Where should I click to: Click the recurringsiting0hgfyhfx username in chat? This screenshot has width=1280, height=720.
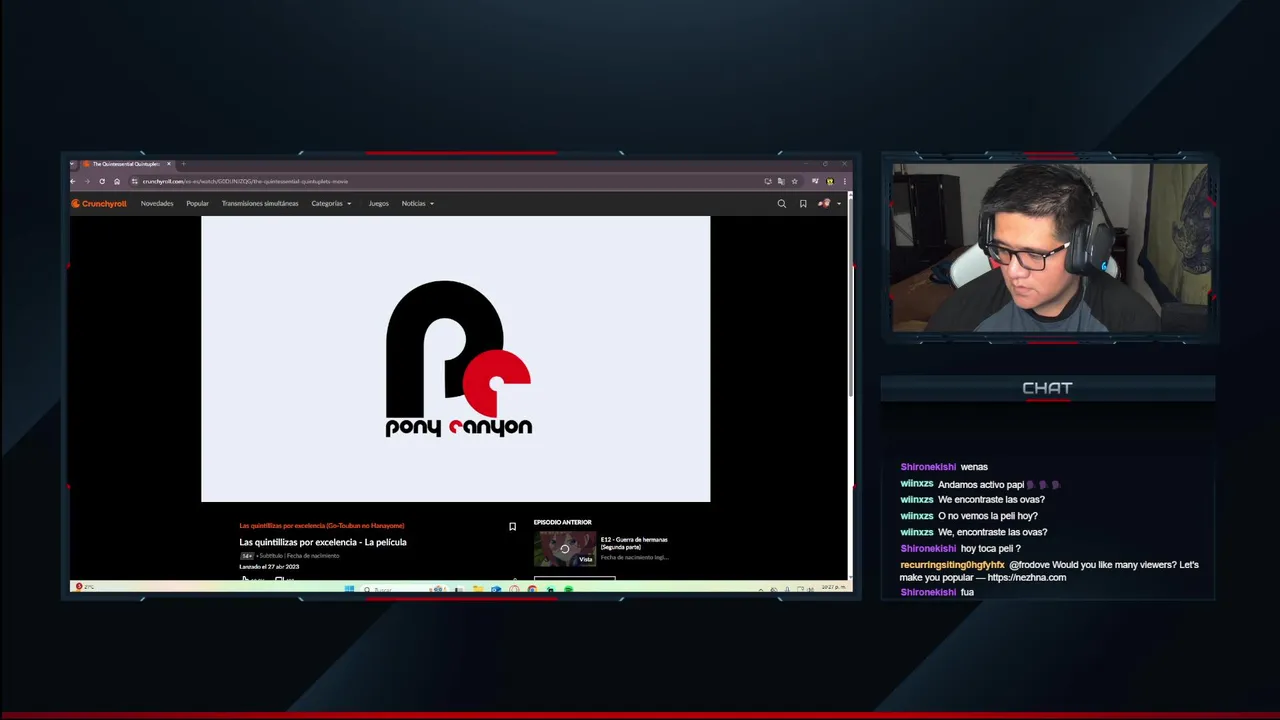[x=952, y=565]
